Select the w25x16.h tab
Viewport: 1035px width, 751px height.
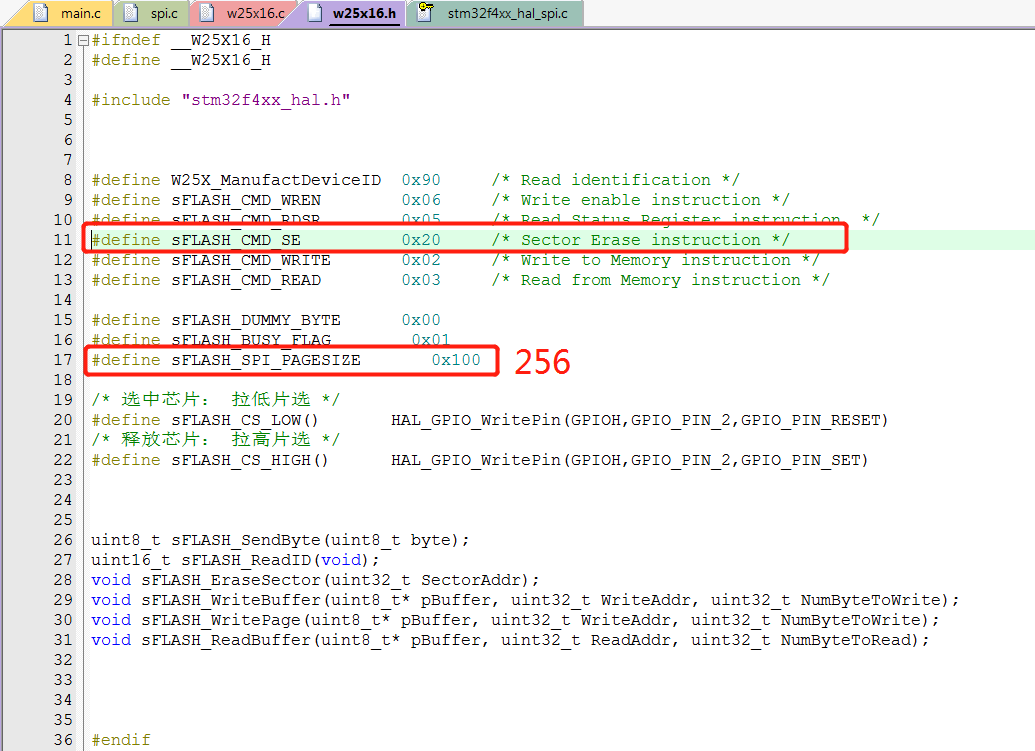click(358, 13)
